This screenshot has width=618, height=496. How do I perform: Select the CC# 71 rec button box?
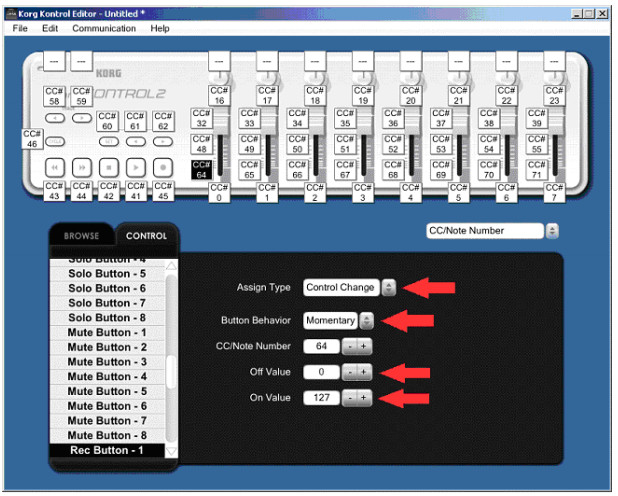[x=536, y=170]
